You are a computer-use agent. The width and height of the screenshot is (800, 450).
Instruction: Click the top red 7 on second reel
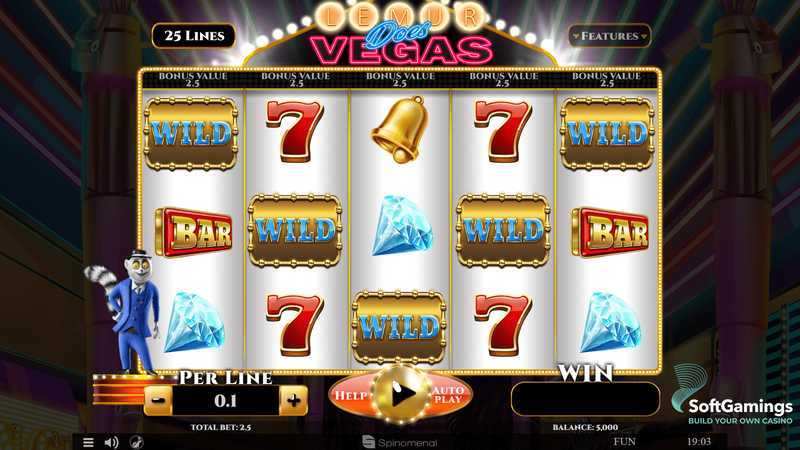click(x=295, y=131)
